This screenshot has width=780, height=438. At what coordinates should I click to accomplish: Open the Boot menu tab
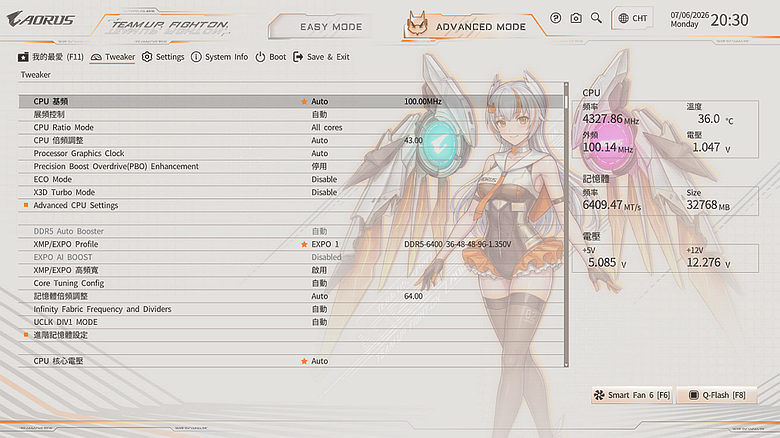coord(271,57)
